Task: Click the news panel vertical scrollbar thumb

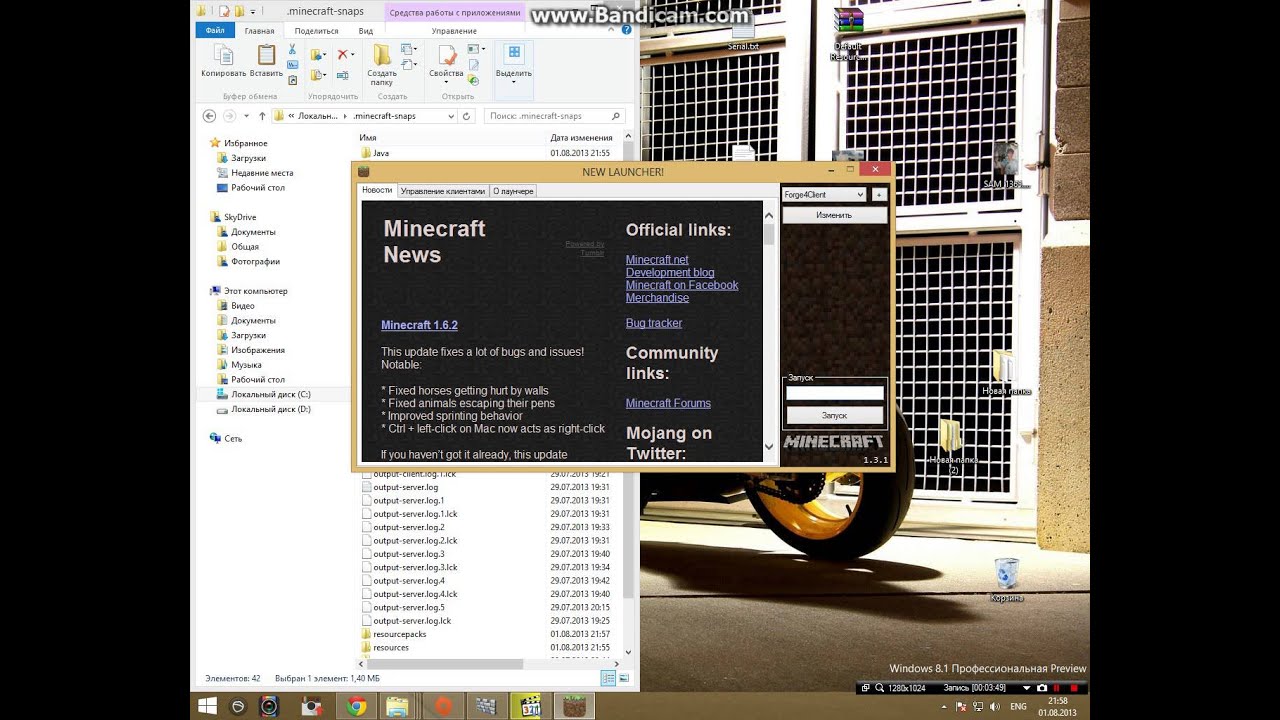Action: tap(769, 233)
